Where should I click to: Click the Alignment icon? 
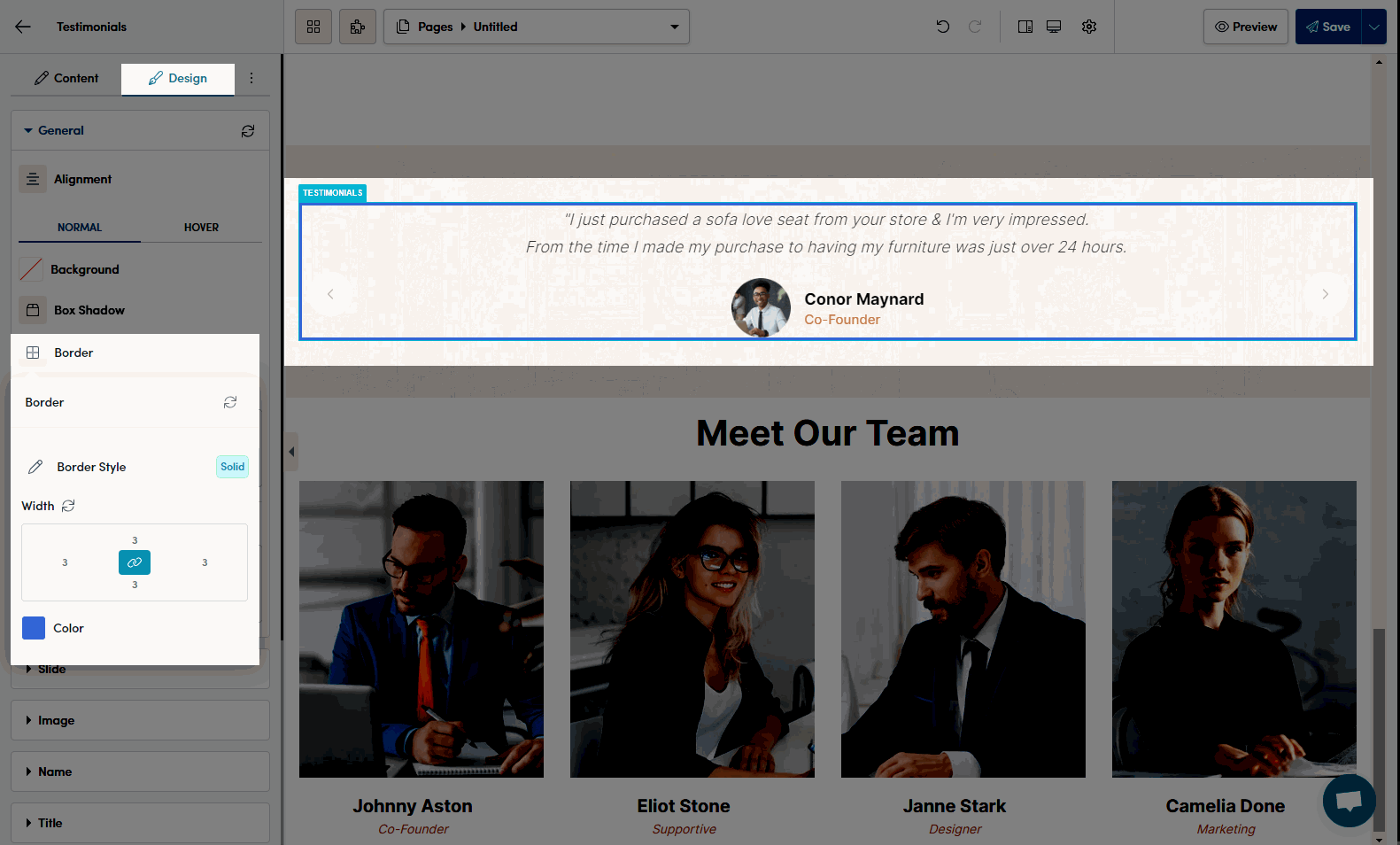[x=33, y=179]
